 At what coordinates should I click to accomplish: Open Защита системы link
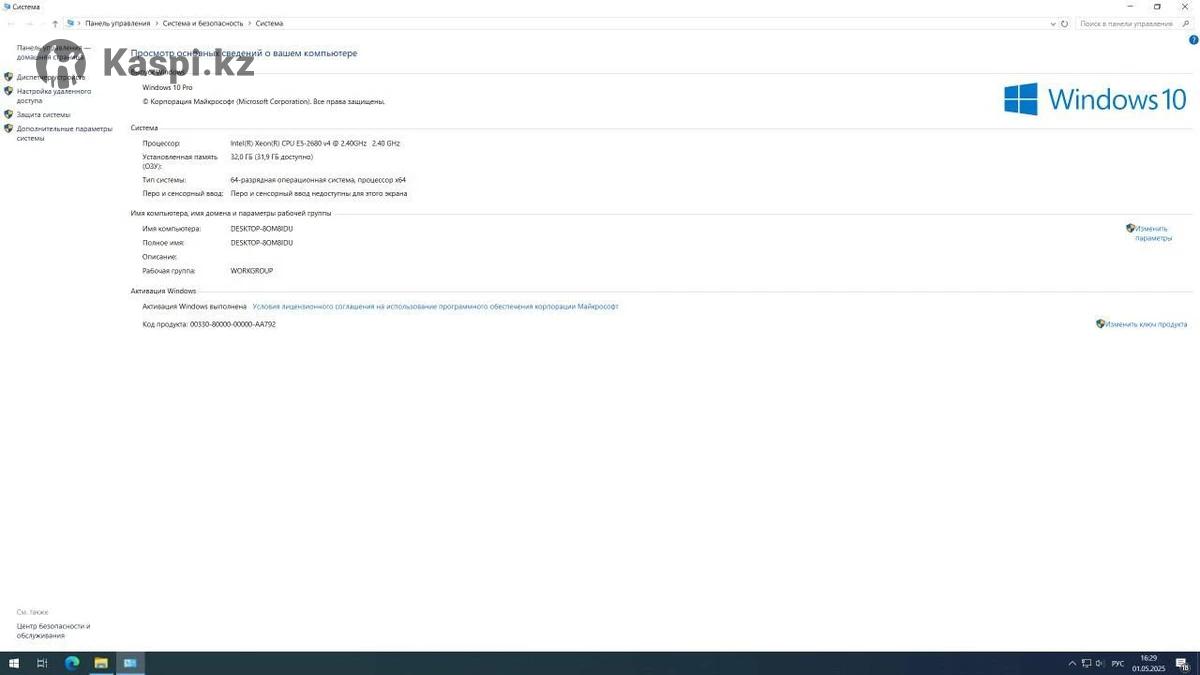(x=44, y=115)
